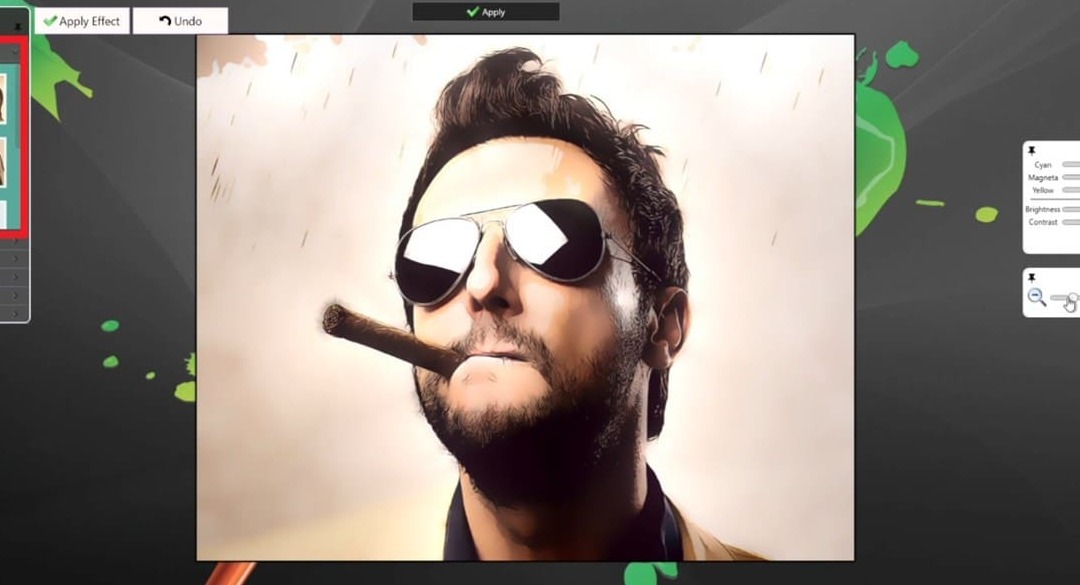This screenshot has width=1080, height=585.
Task: Click the Magenta label
Action: click(x=1043, y=177)
